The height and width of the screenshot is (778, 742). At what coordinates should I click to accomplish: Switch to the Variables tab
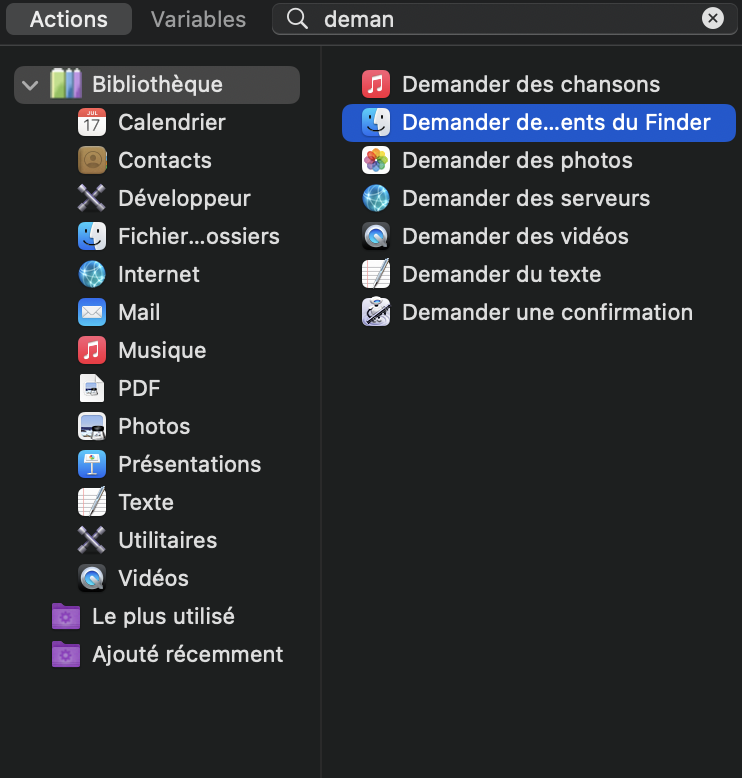tap(198, 19)
